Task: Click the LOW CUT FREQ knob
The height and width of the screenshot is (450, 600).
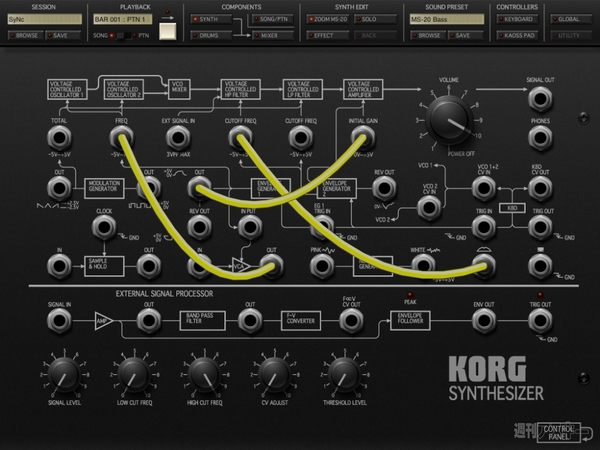Action: click(134, 375)
